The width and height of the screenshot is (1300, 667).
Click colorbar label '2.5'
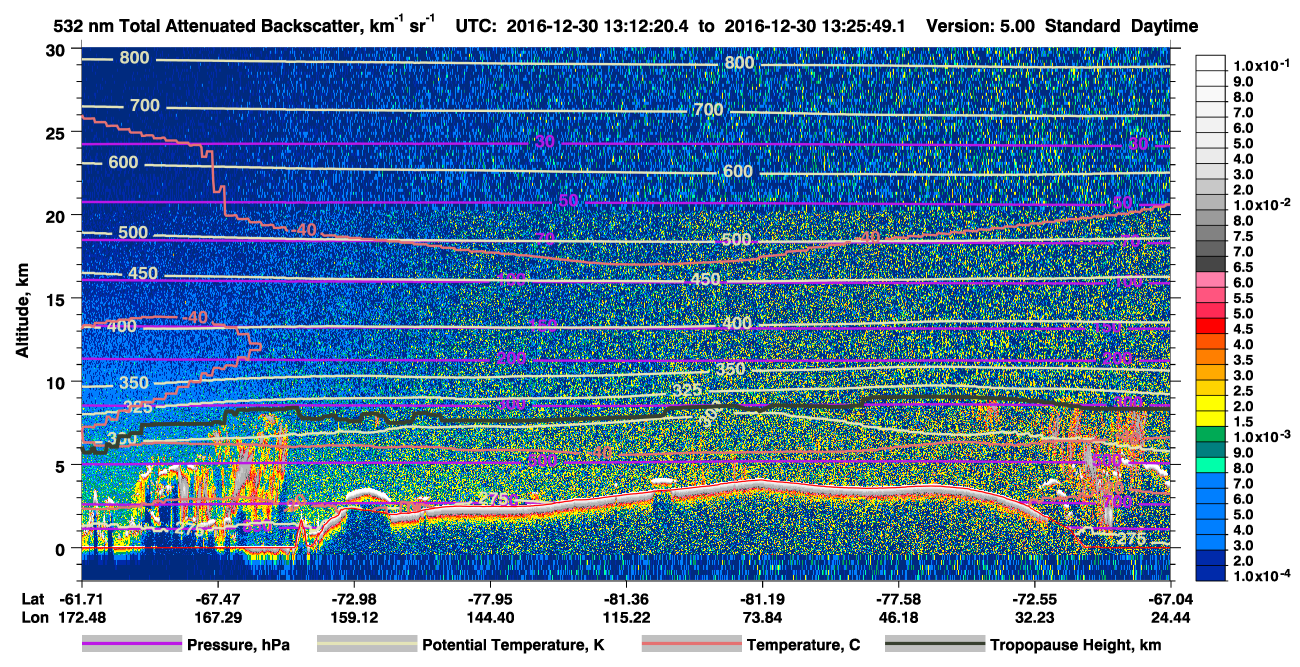pos(1242,391)
